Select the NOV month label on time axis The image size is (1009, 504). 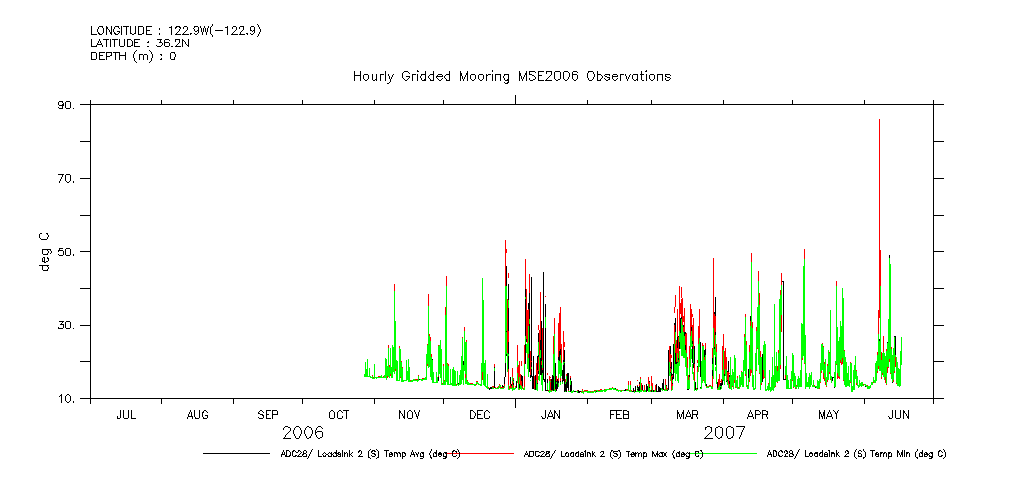point(409,414)
